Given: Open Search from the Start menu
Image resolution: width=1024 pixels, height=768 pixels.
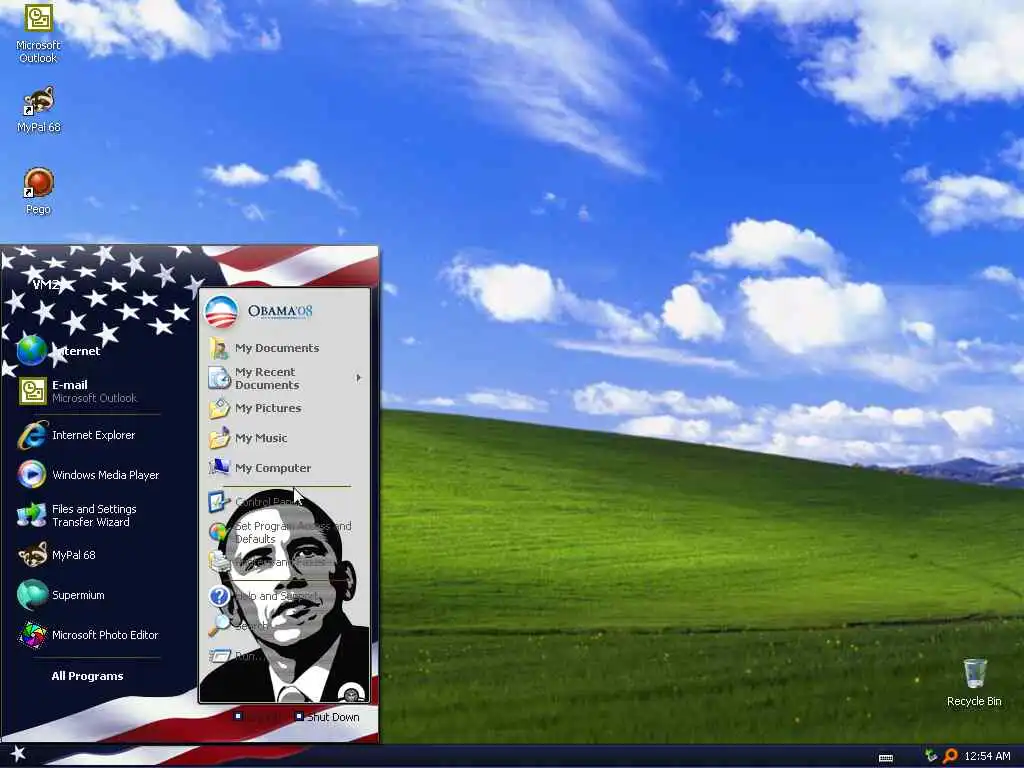Looking at the screenshot, I should 238,626.
